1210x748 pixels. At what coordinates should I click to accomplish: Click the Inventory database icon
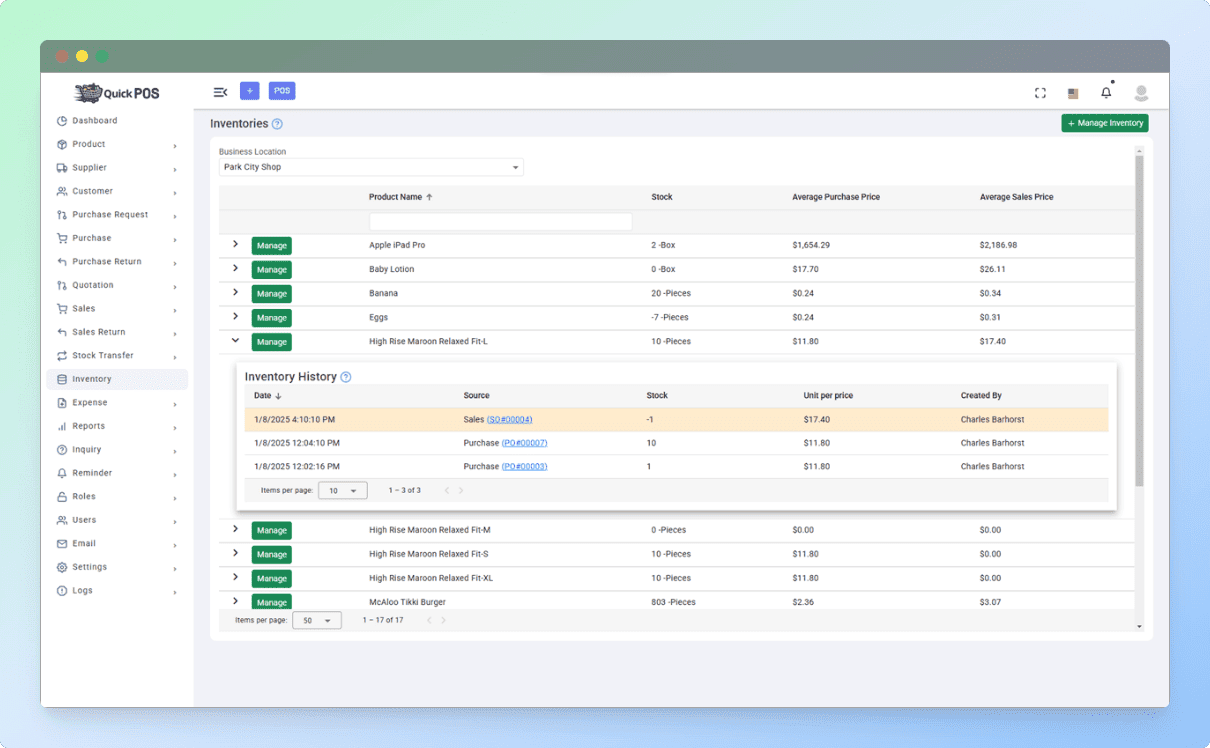[x=62, y=379]
